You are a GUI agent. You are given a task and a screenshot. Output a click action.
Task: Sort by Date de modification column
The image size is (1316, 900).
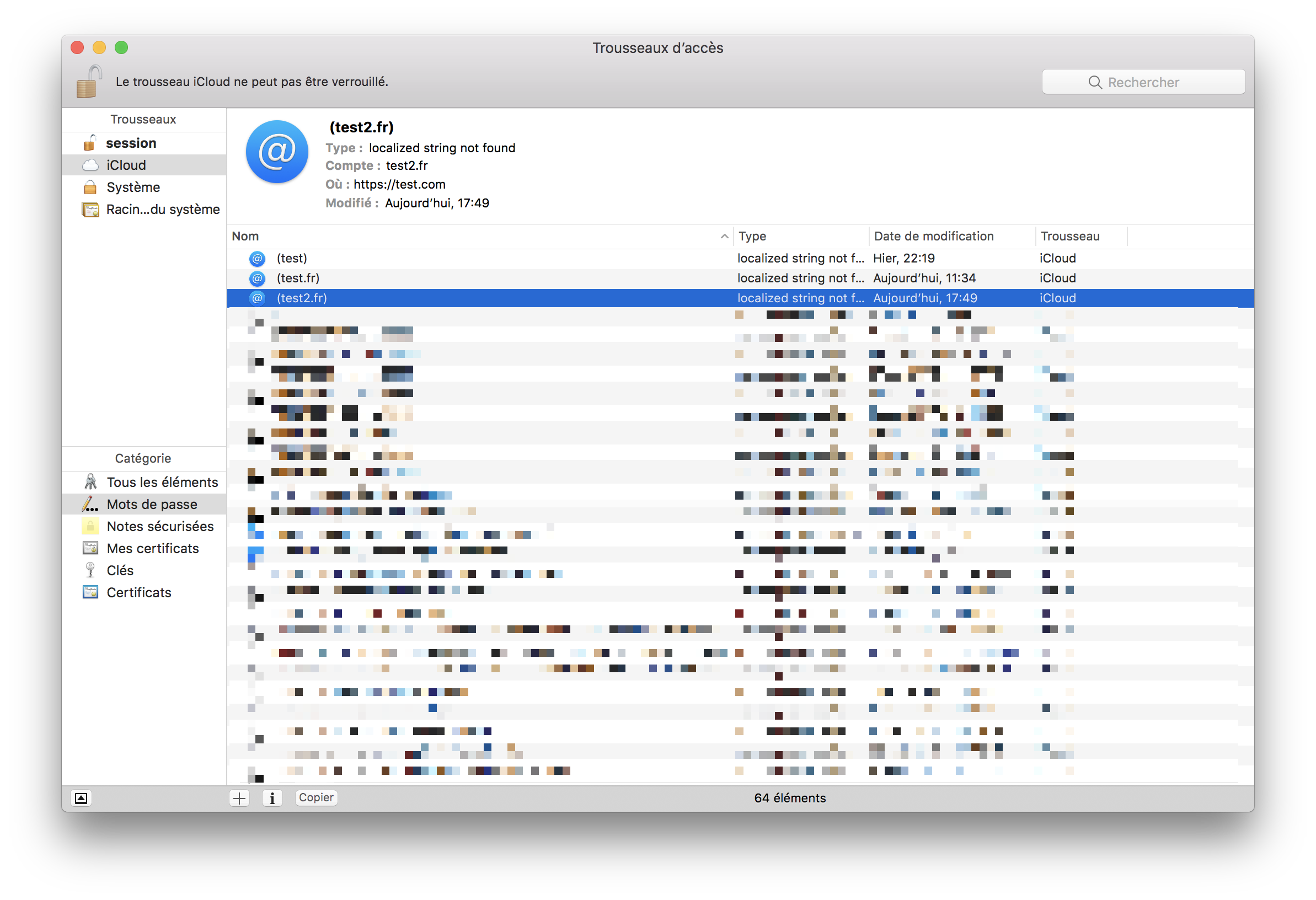[934, 237]
